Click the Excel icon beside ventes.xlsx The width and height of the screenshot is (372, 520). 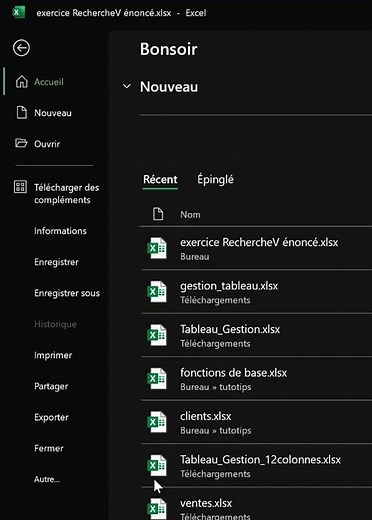point(157,509)
